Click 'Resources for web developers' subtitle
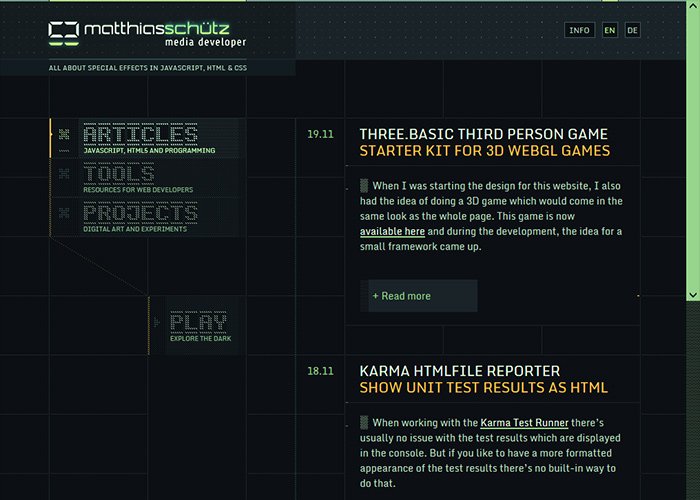The image size is (700, 500). pyautogui.click(x=138, y=190)
